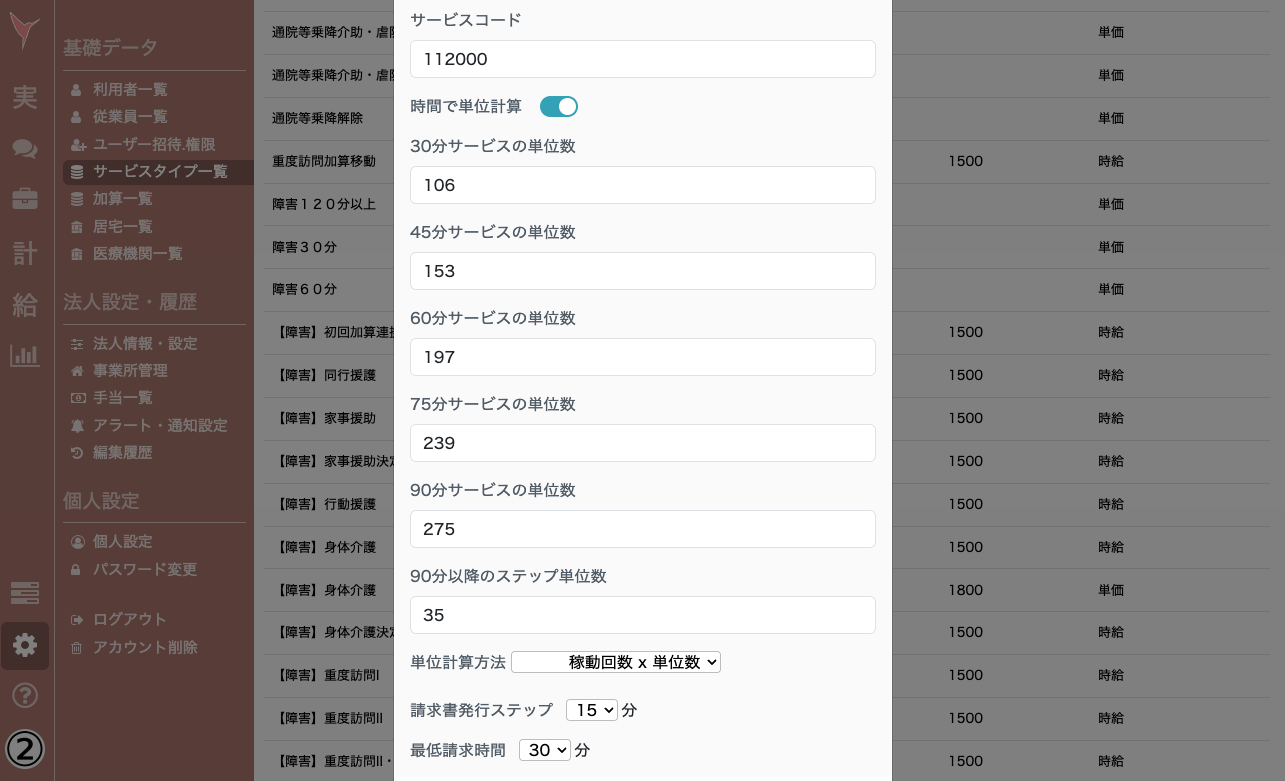The height and width of the screenshot is (781, 1285).
Task: Click the briefcase icon in left rail
Action: [23, 201]
